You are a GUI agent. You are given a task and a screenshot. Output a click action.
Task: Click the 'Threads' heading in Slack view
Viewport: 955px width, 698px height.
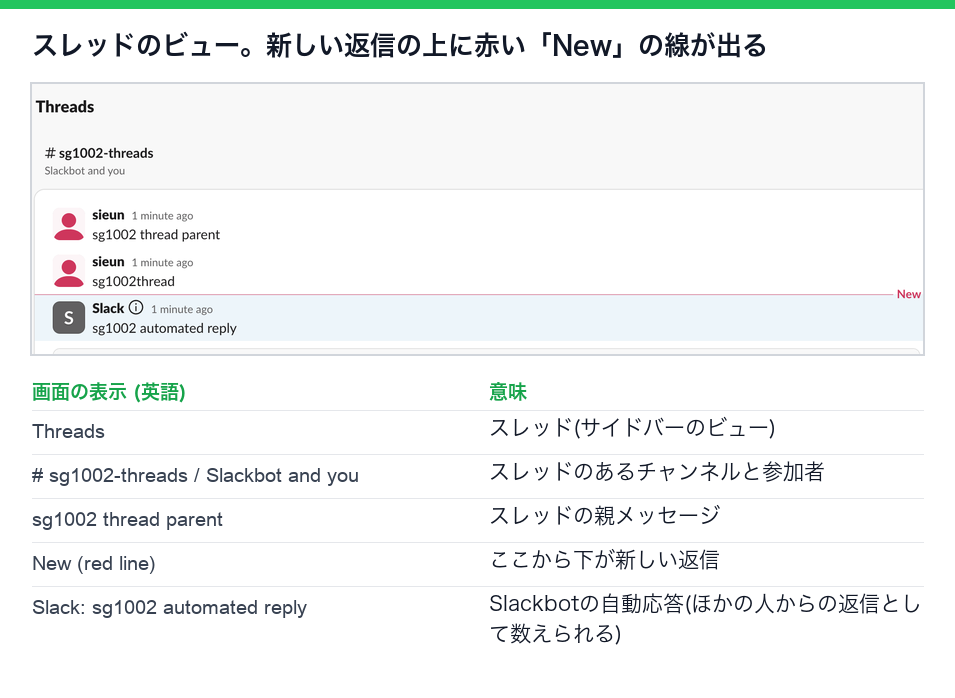[65, 107]
